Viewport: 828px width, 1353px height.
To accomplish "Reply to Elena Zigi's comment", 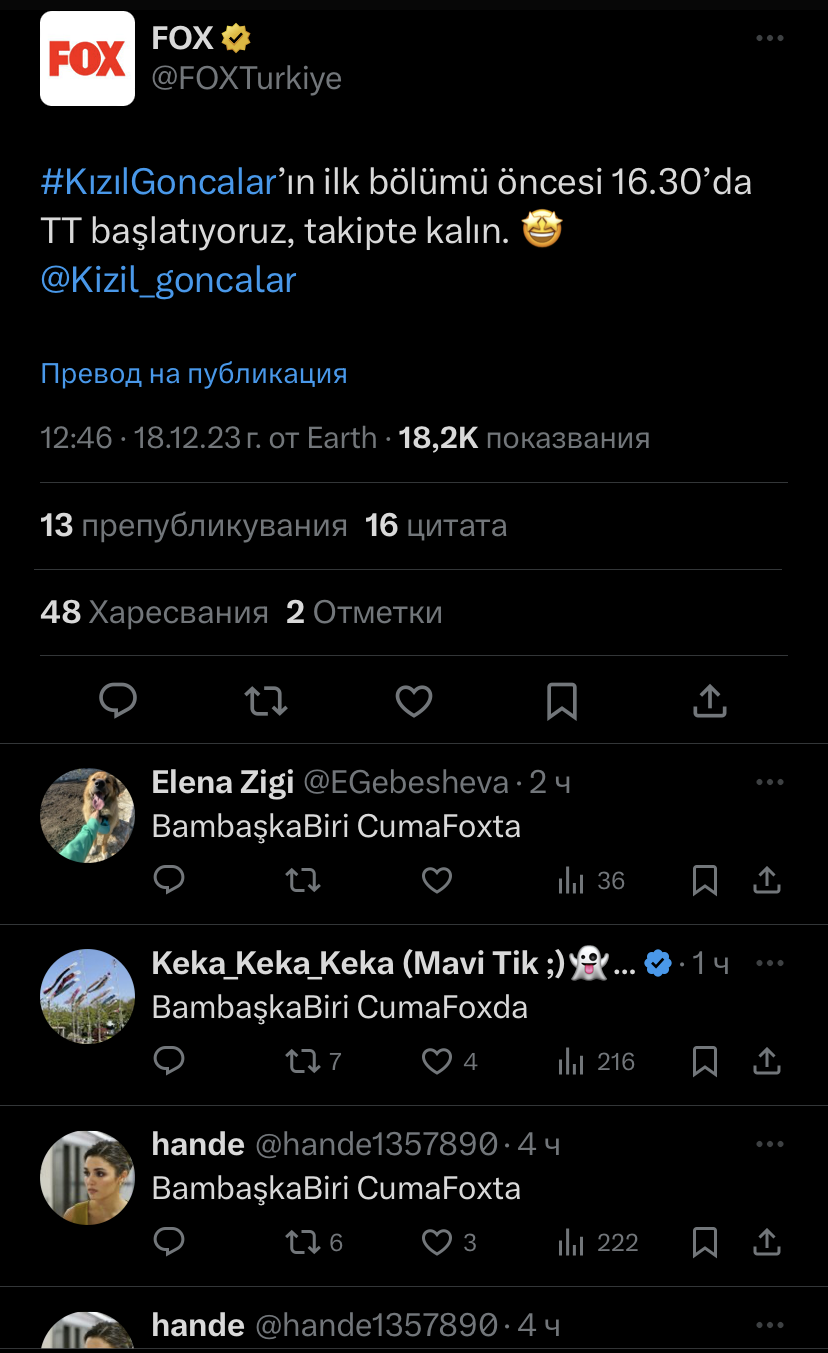I will pyautogui.click(x=170, y=880).
